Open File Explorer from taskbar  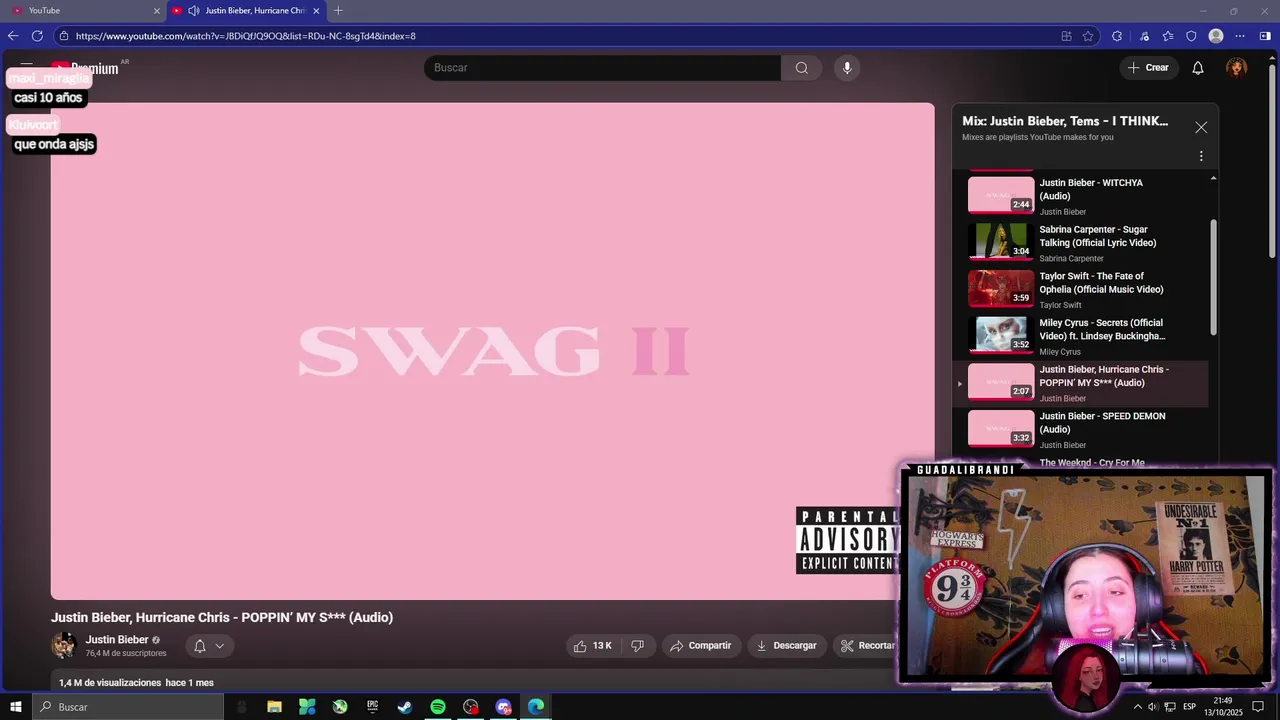pyautogui.click(x=274, y=707)
